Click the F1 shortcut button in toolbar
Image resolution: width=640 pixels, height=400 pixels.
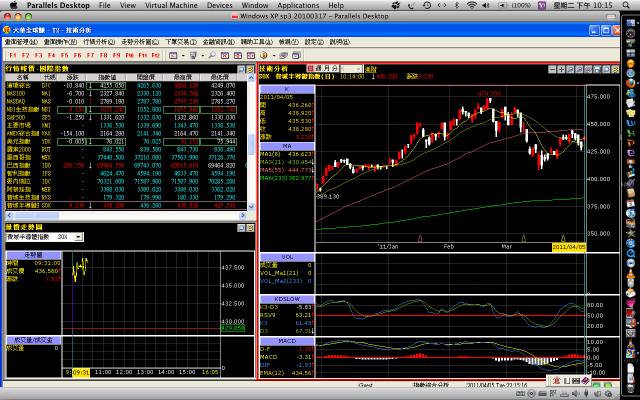click(13, 55)
